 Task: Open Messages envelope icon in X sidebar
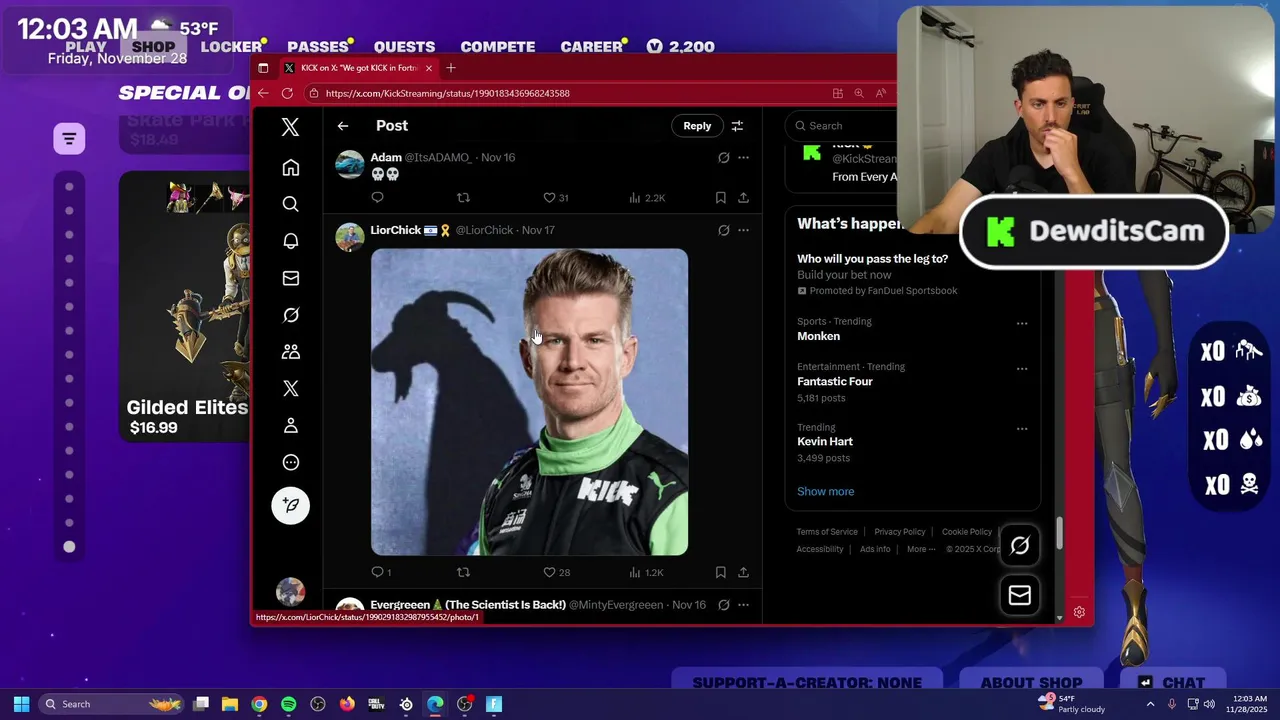coord(290,278)
